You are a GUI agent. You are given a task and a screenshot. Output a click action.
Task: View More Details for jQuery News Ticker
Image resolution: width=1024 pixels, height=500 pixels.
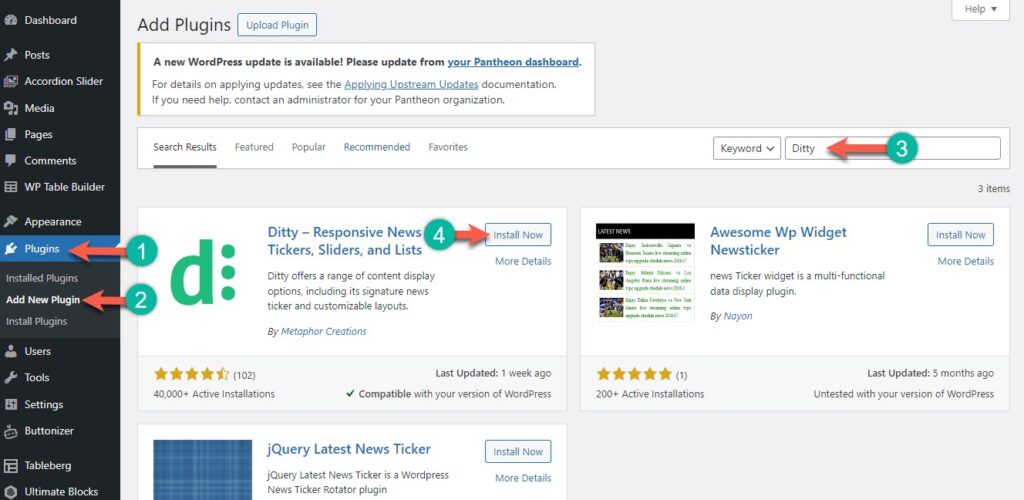pos(523,478)
